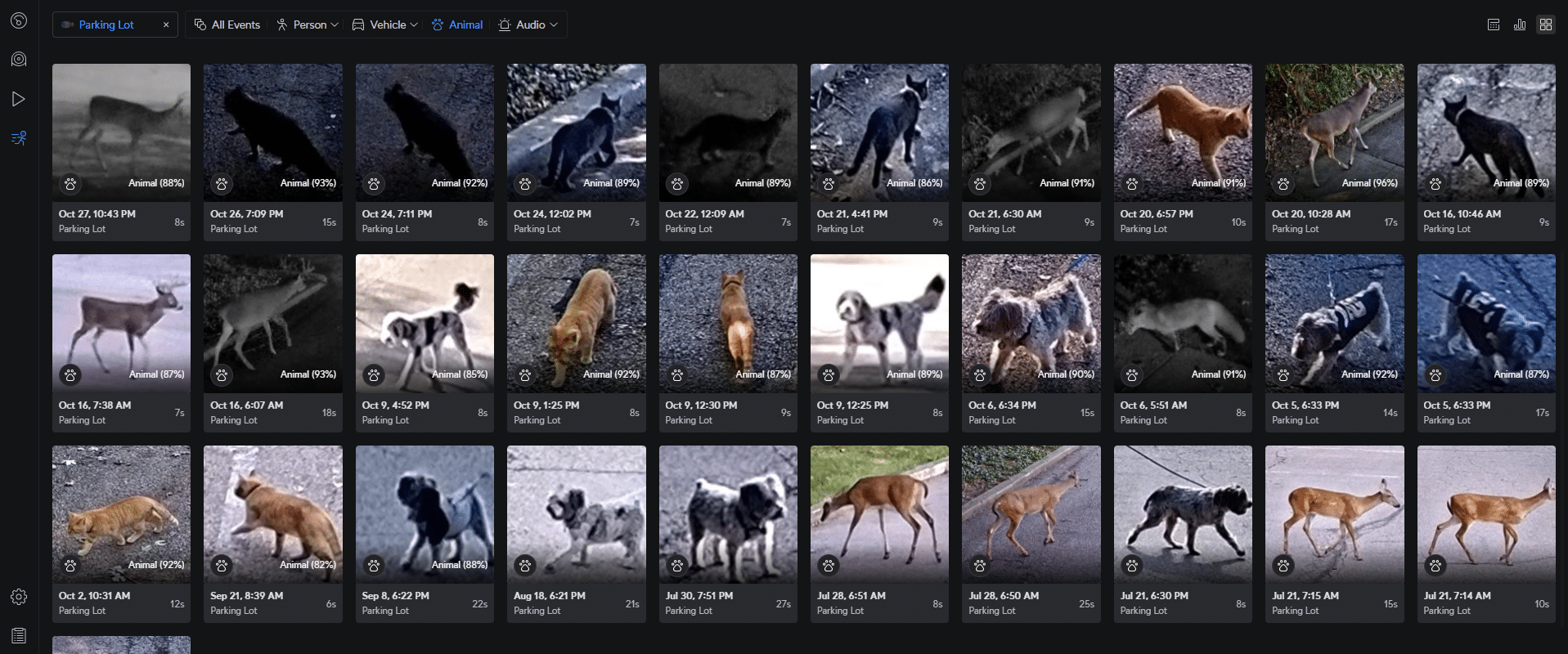Viewport: 1568px width, 654px height.
Task: Click "Animal (82%)" label on Sep 21 card
Action: 308,565
